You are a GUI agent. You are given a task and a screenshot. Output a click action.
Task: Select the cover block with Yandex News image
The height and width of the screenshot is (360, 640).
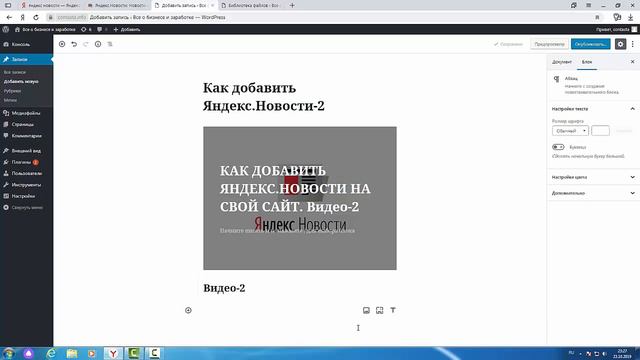tap(300, 198)
